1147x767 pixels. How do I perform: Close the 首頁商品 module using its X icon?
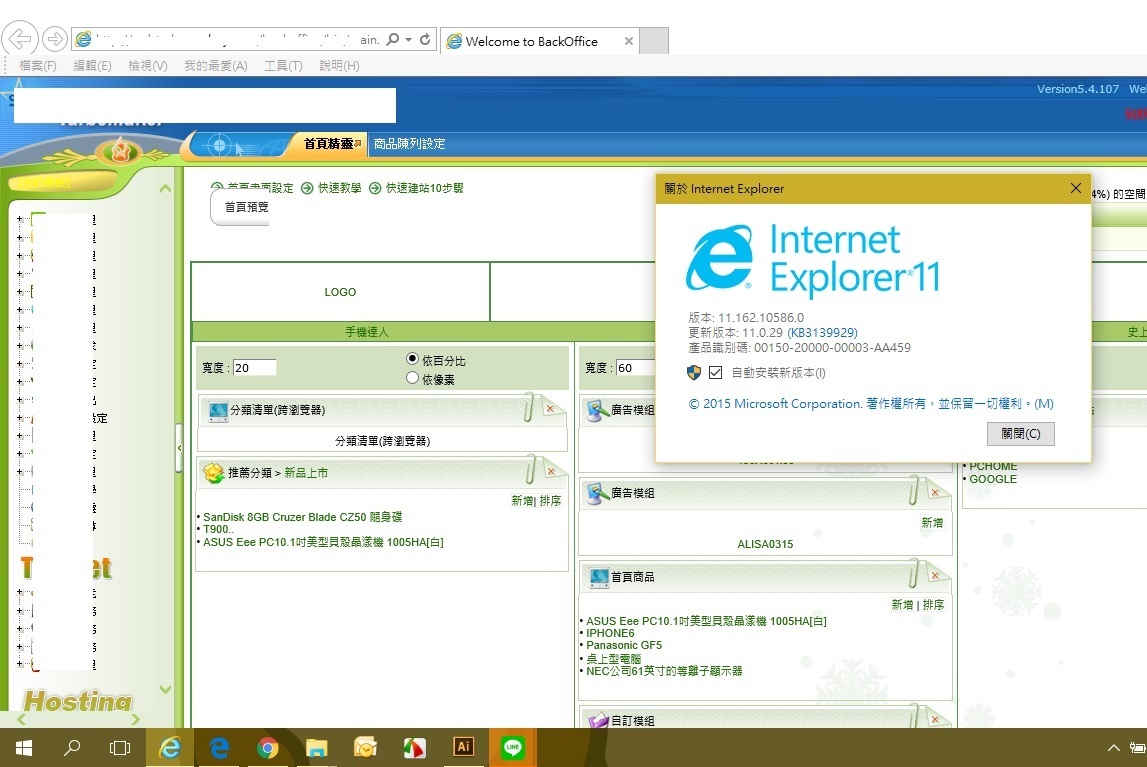click(x=935, y=575)
